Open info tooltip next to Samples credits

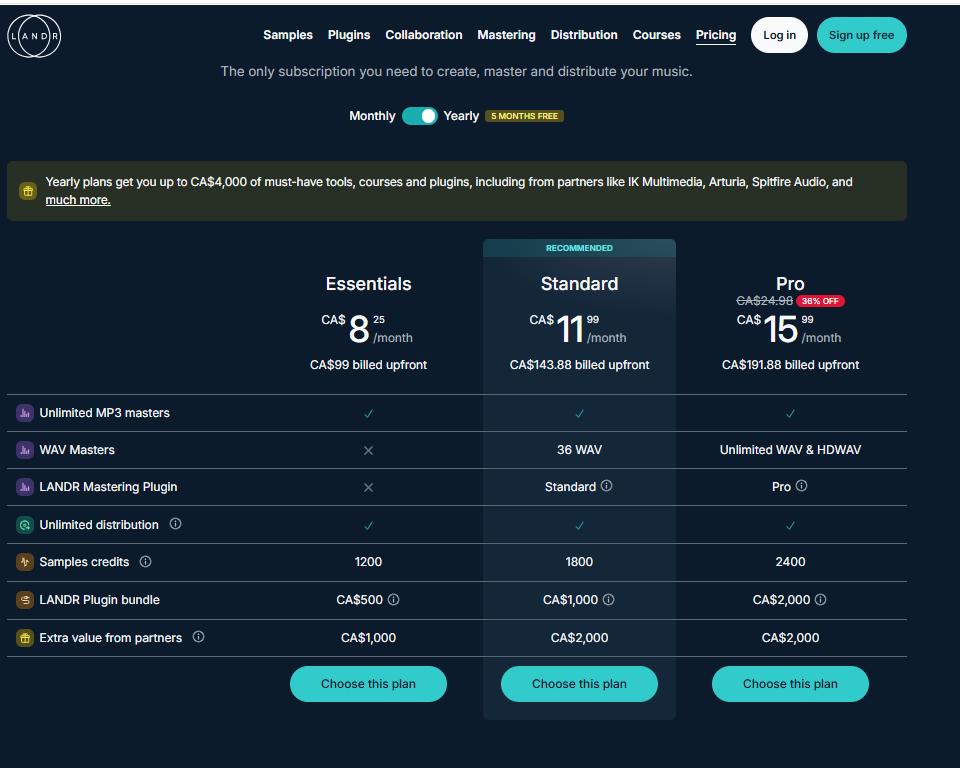point(145,561)
